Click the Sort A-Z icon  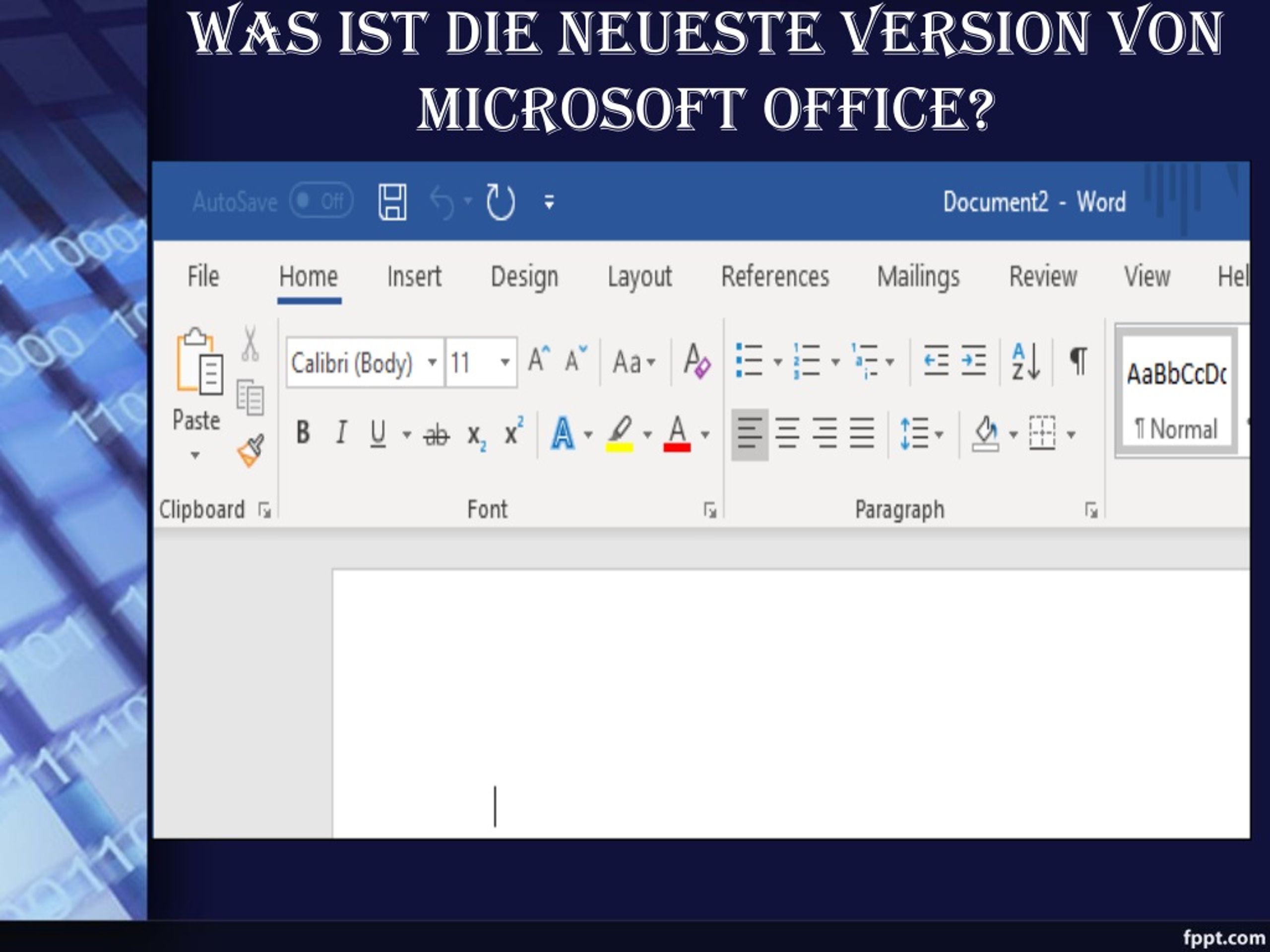1026,361
